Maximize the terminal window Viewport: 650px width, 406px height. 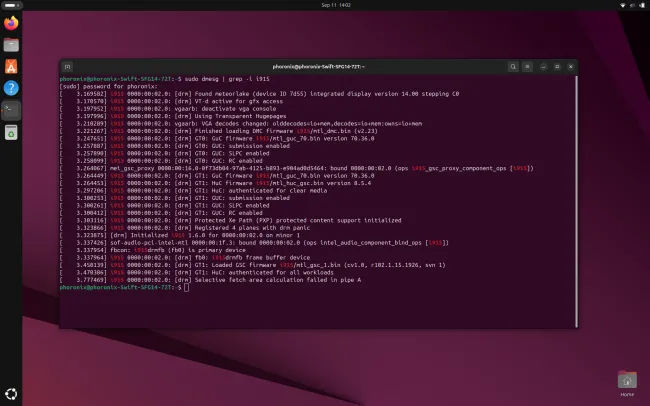(557, 67)
